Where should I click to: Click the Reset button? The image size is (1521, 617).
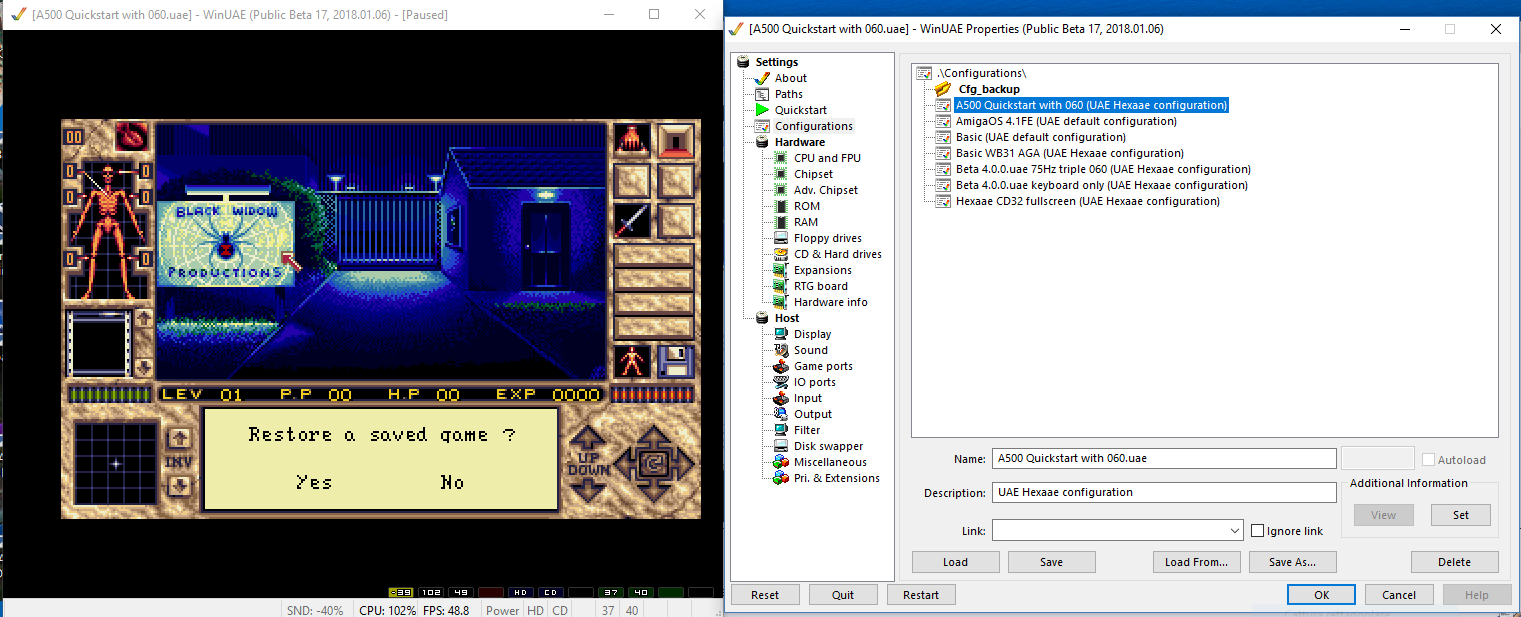pyautogui.click(x=765, y=595)
